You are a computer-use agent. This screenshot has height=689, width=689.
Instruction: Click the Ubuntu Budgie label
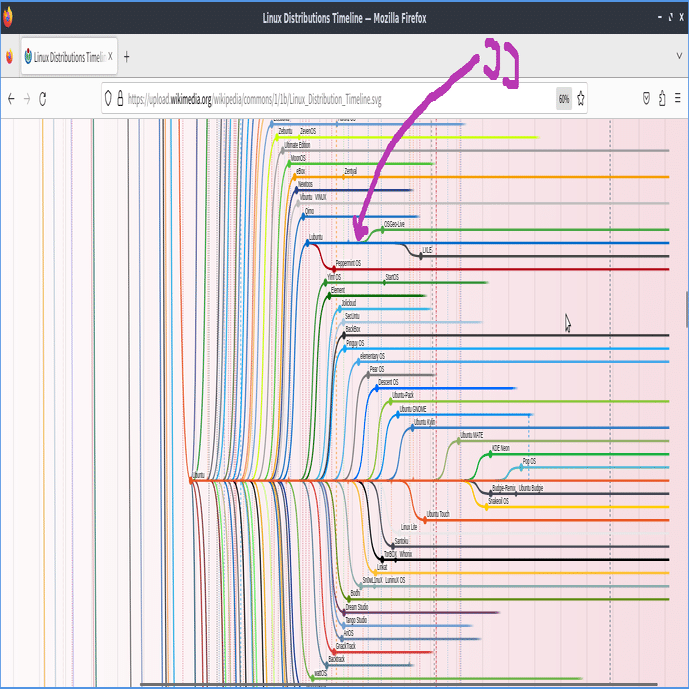531,488
